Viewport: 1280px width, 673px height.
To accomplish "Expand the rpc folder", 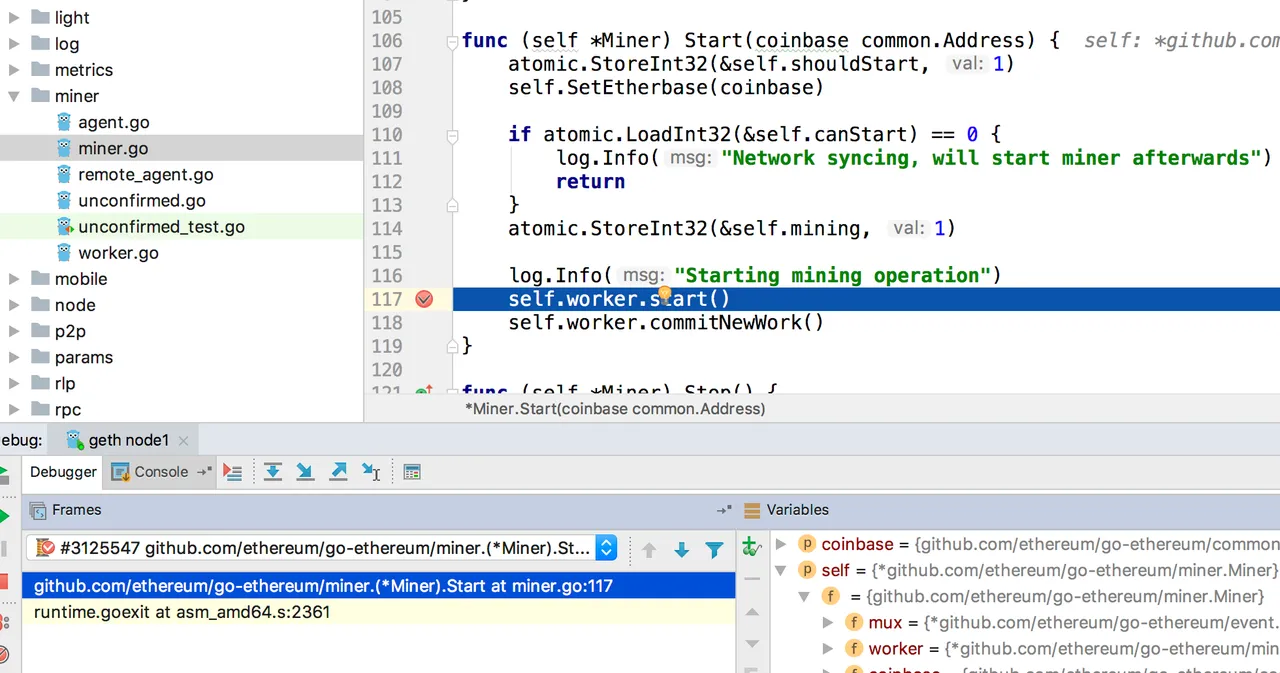I will click(14, 409).
